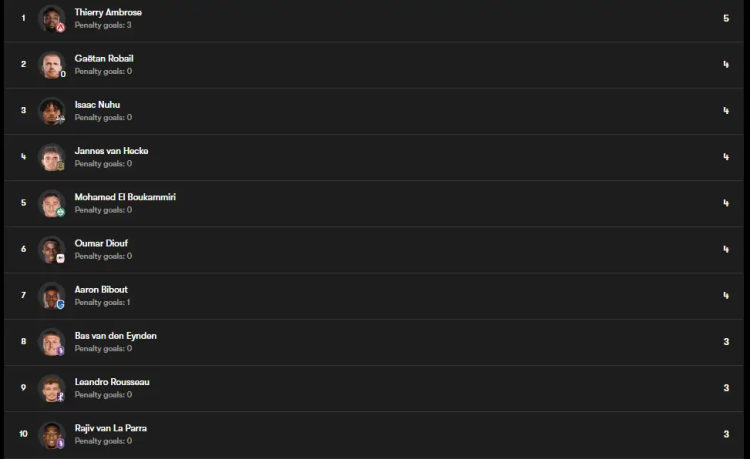This screenshot has height=459, width=750.
Task: Click Aaron Bibout's avatar image
Action: 51,295
